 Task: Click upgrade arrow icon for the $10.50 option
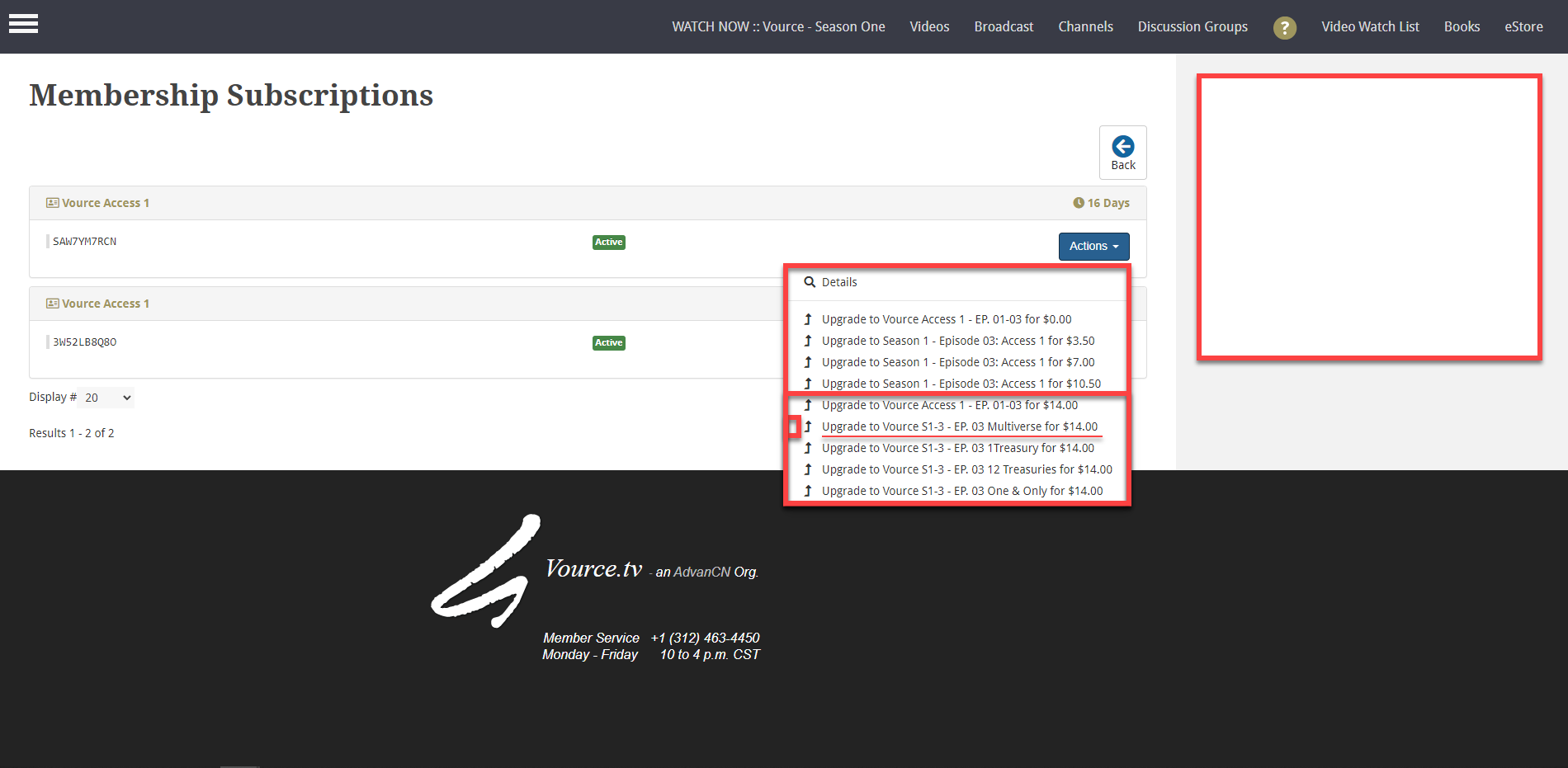coord(808,384)
